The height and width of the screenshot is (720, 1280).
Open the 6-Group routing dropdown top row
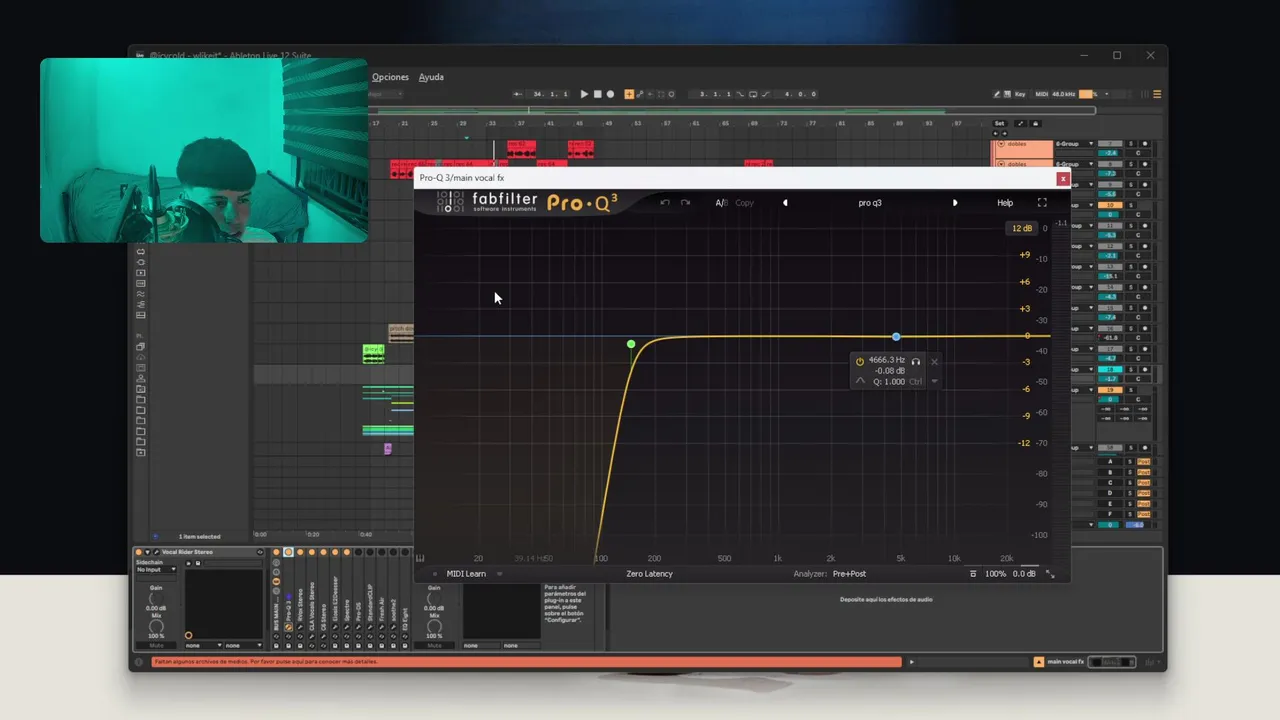coord(1072,144)
